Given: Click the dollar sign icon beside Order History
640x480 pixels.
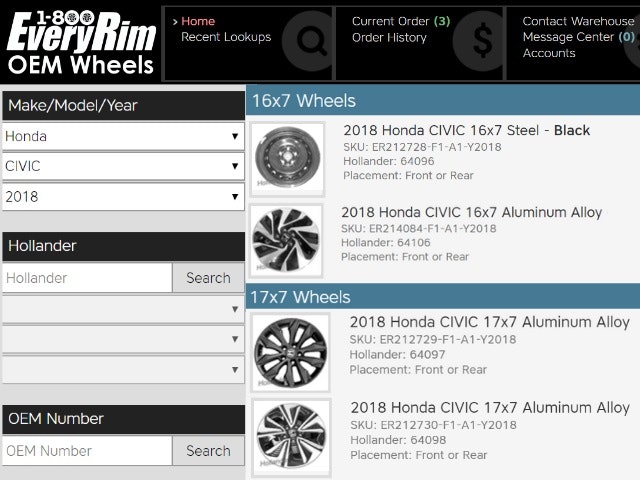Looking at the screenshot, I should [x=478, y=41].
